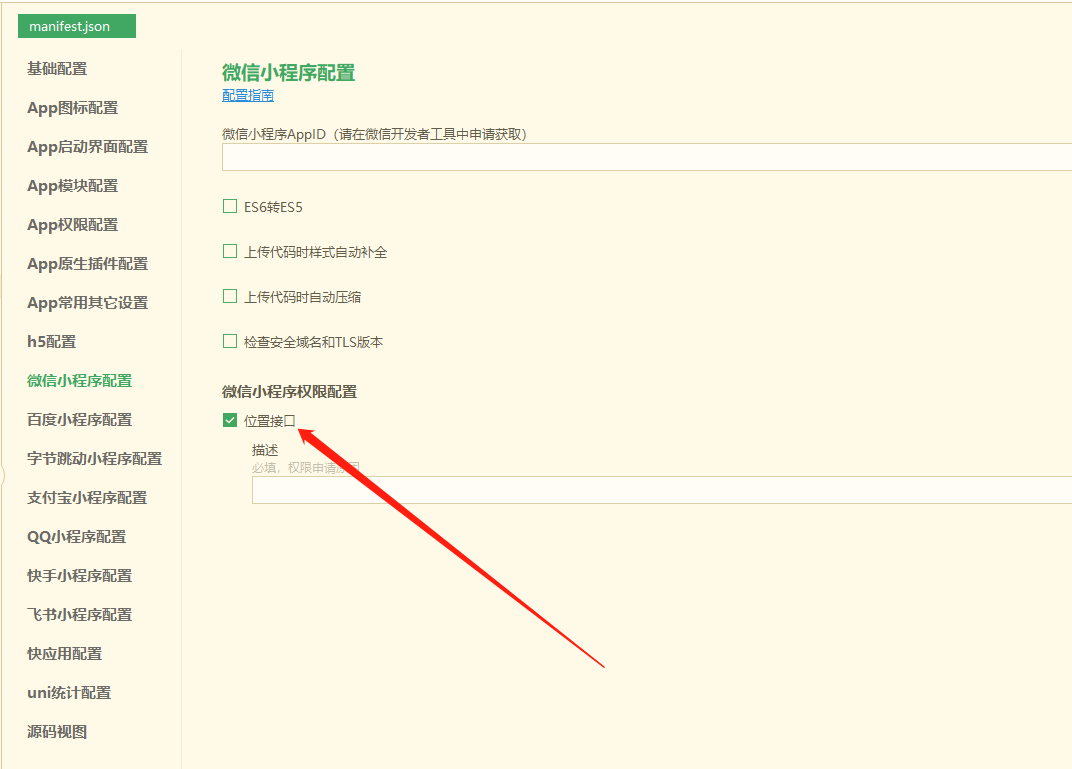The width and height of the screenshot is (1072, 769).
Task: Click the 微信小程序权限配置 heading
Action: pyautogui.click(x=289, y=392)
